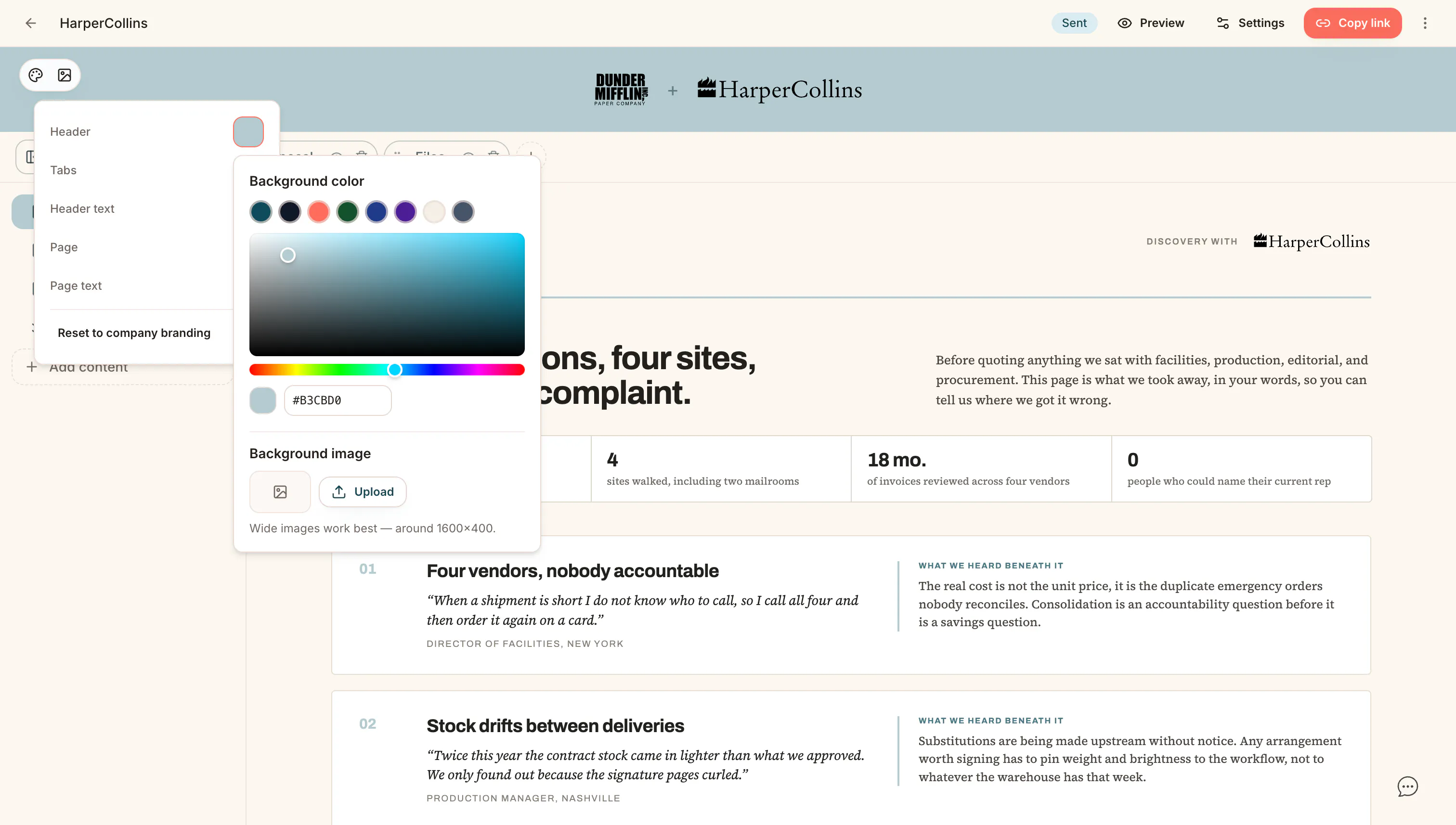Pick the royal blue preset swatch
The width and height of the screenshot is (1456, 825).
[x=377, y=212]
